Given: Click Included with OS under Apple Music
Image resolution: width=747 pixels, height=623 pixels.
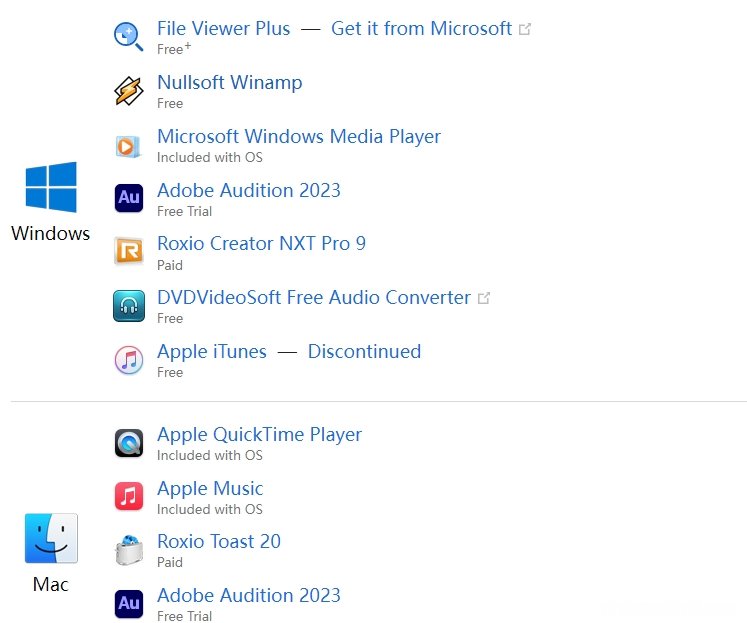Looking at the screenshot, I should tap(210, 509).
